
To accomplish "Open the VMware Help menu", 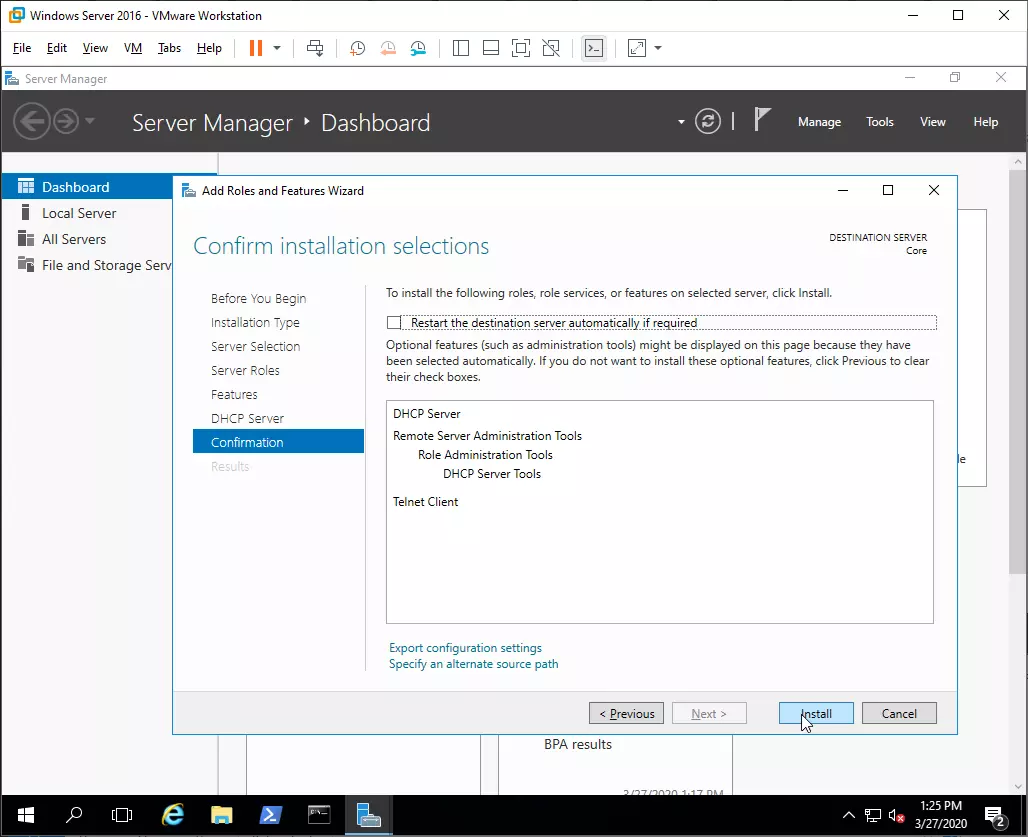I will click(209, 48).
